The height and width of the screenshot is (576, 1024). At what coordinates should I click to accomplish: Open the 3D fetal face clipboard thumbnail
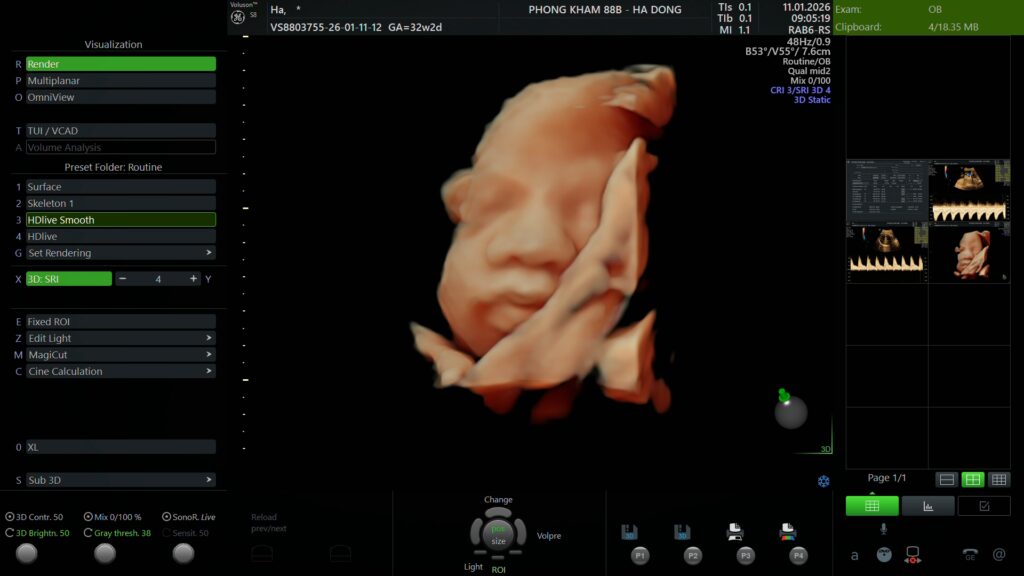pyautogui.click(x=969, y=254)
